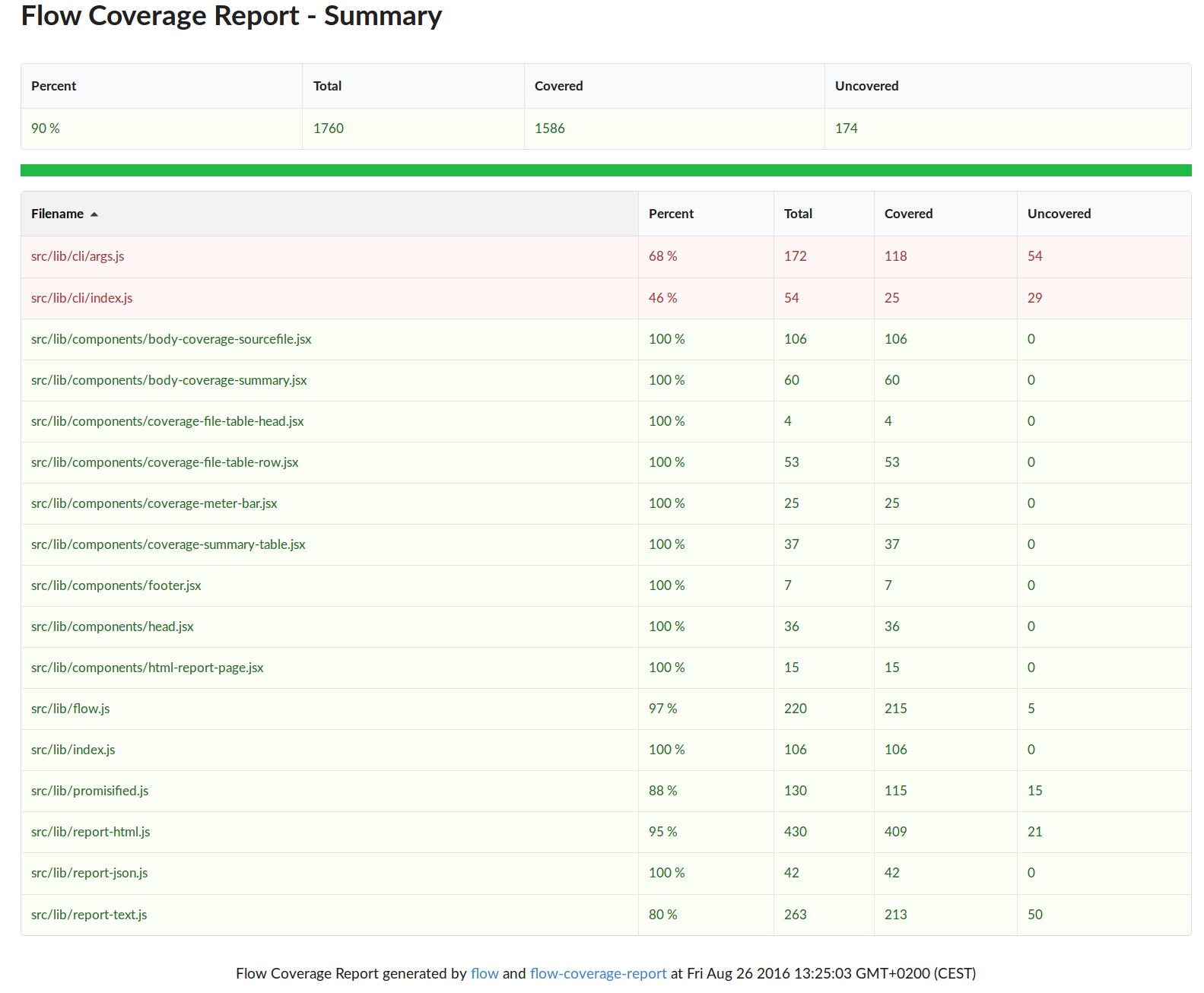Open src/lib/report-text.js file report

click(x=89, y=915)
